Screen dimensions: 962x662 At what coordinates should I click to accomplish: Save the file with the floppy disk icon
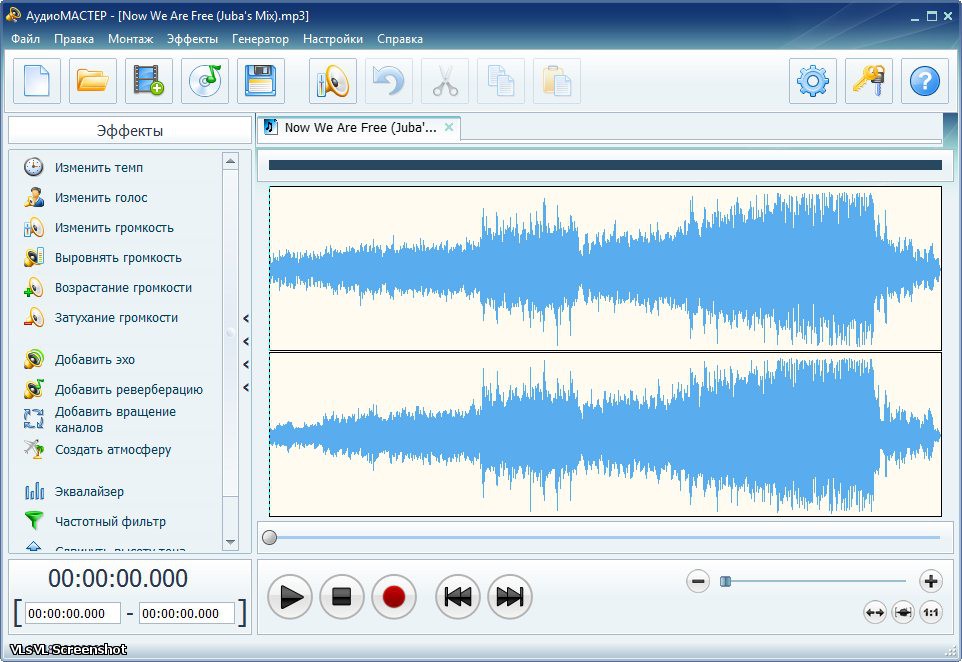tap(261, 81)
